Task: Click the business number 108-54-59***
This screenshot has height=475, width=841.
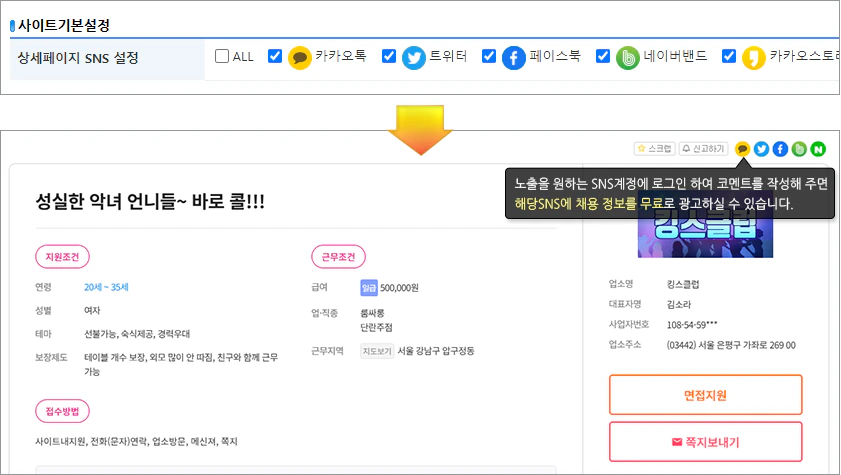Action: tap(692, 324)
